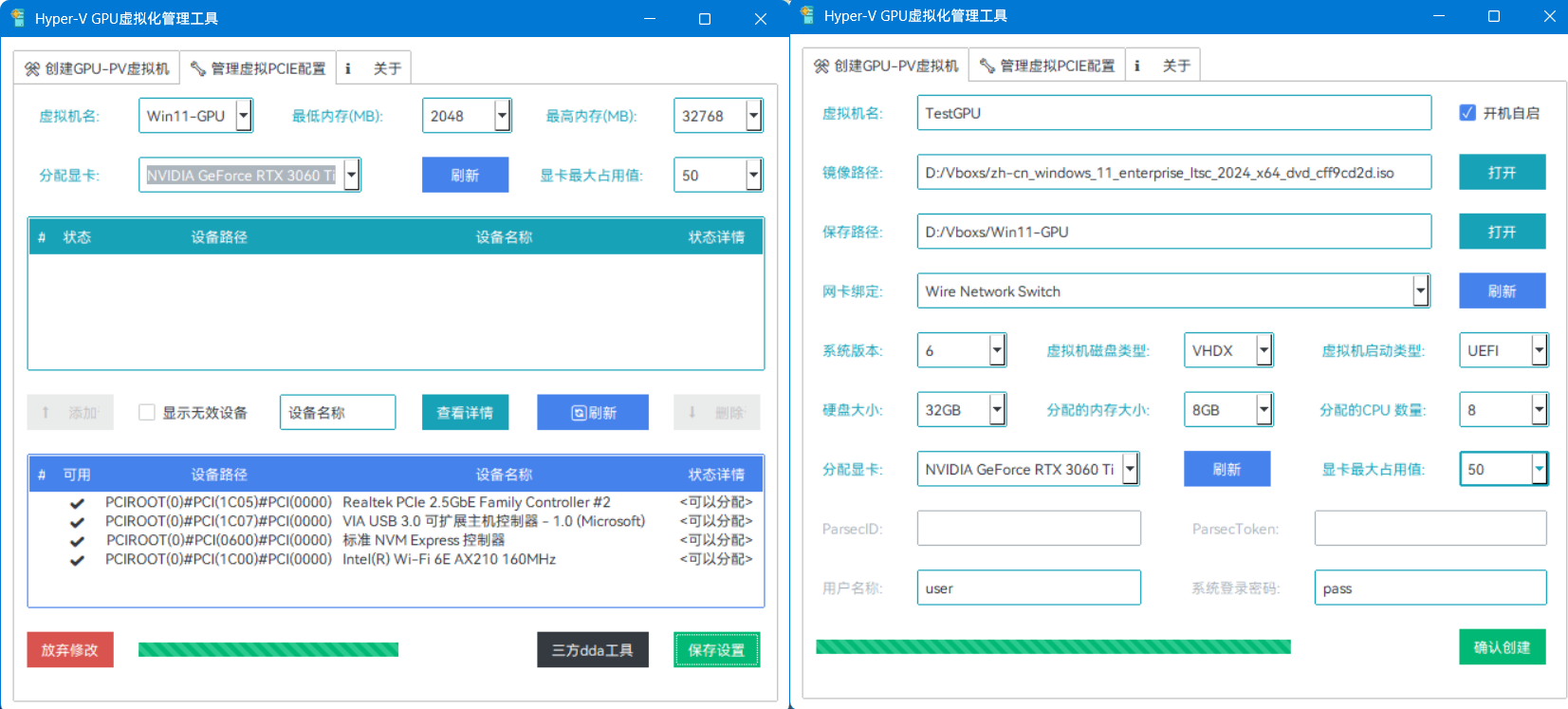Click 打开 button for 保存路径

[1503, 232]
